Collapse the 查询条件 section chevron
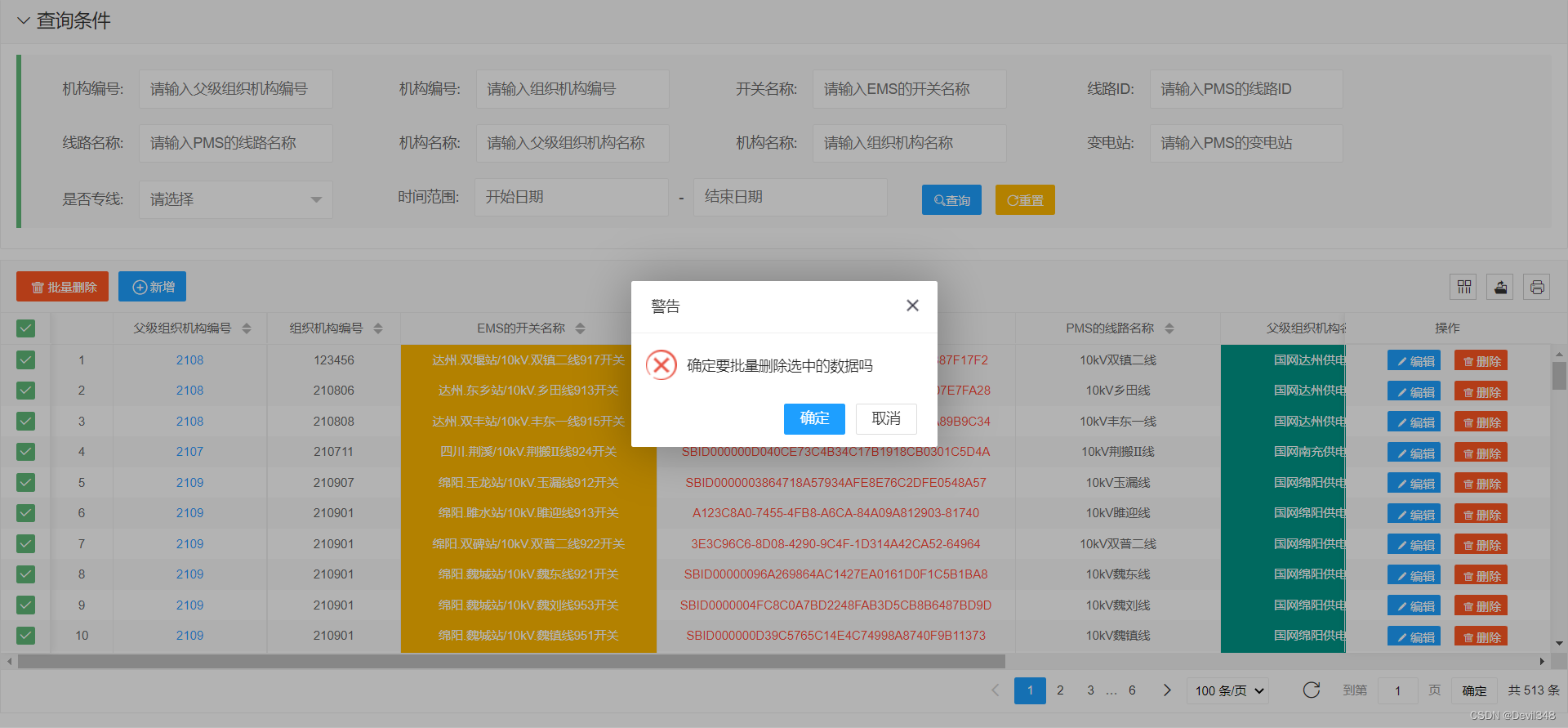Screen dimensions: 1568x728 pyautogui.click(x=23, y=20)
